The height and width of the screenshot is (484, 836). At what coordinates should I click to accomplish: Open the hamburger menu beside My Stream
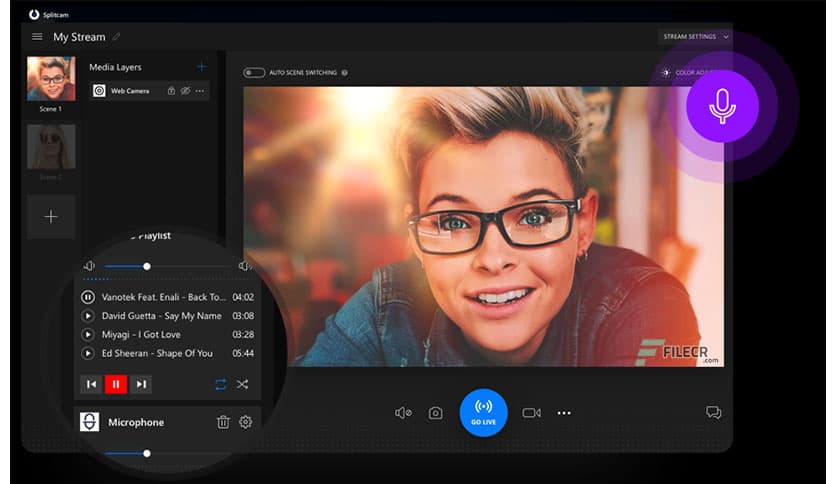click(37, 37)
